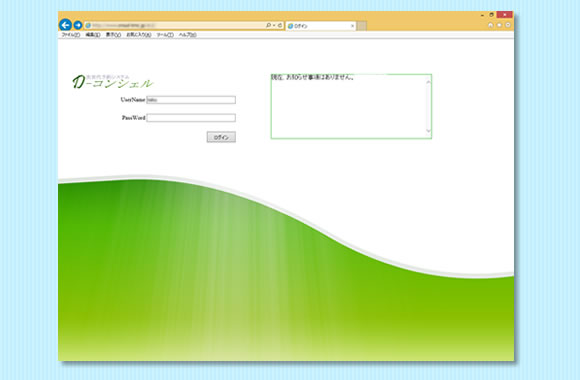Open the home icon in browser toolbar
Screen dimensions: 580x380
pos(490,25)
